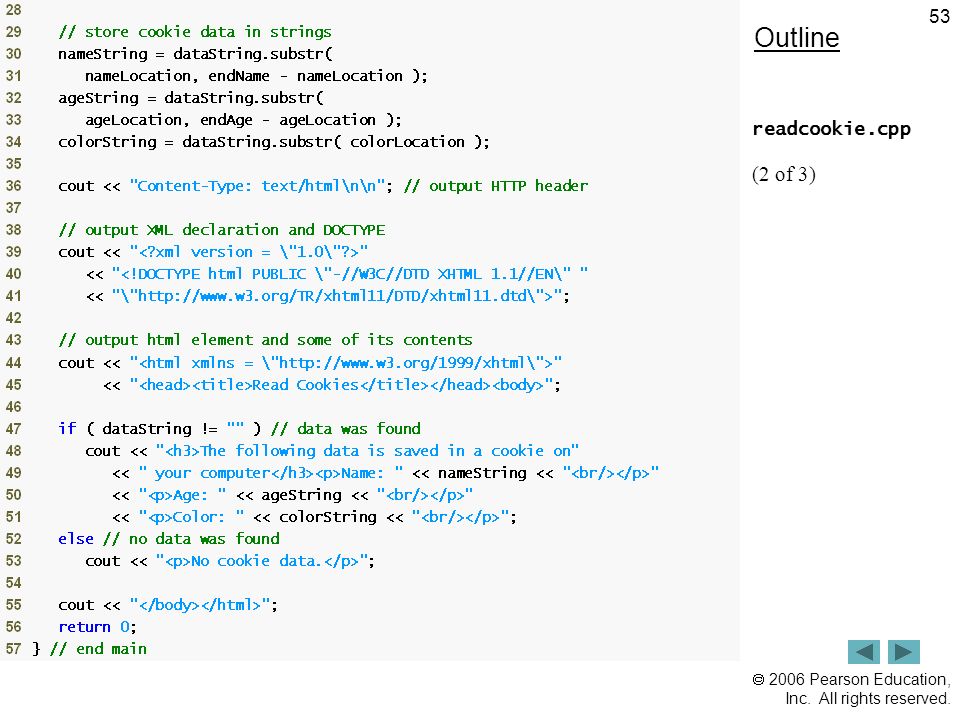Click the 'if' keyword on line 47

pyautogui.click(x=67, y=429)
